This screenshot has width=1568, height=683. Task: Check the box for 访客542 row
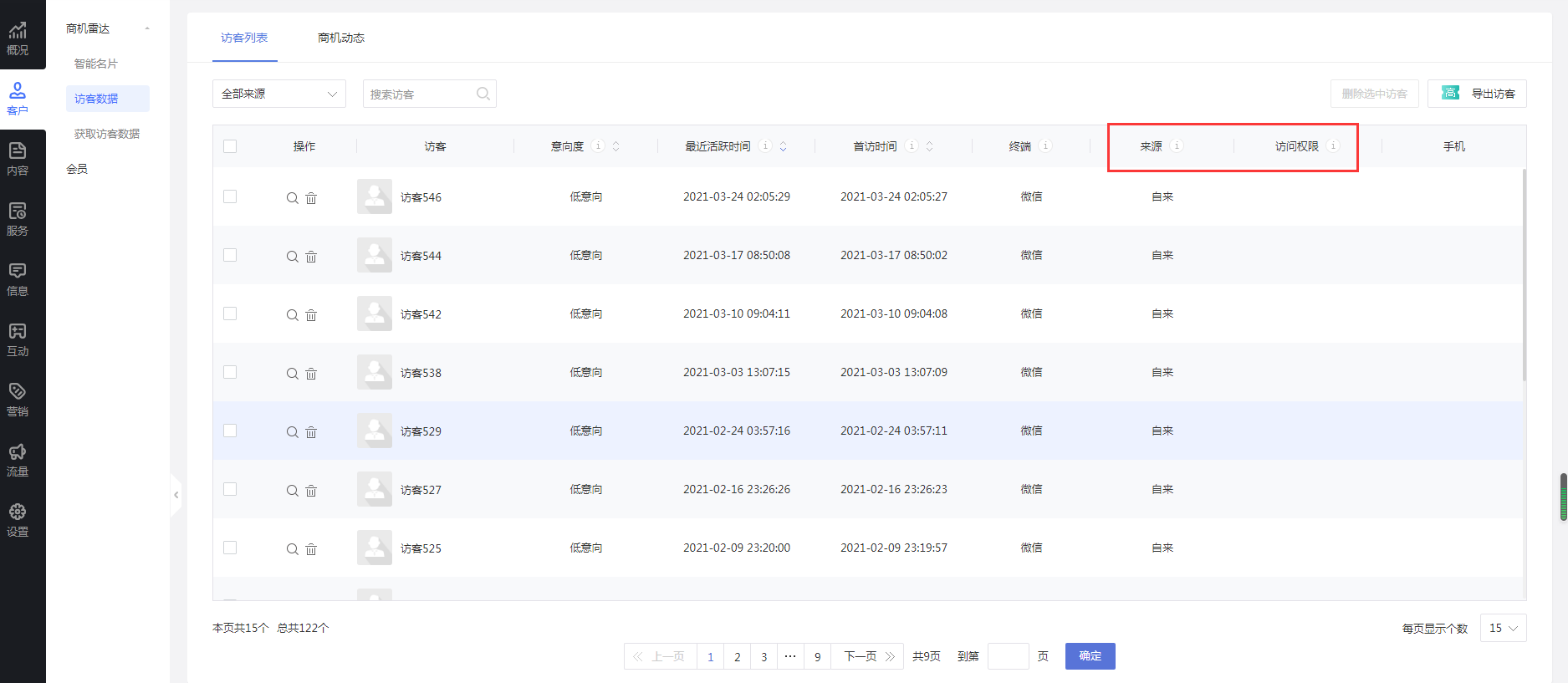click(x=230, y=313)
